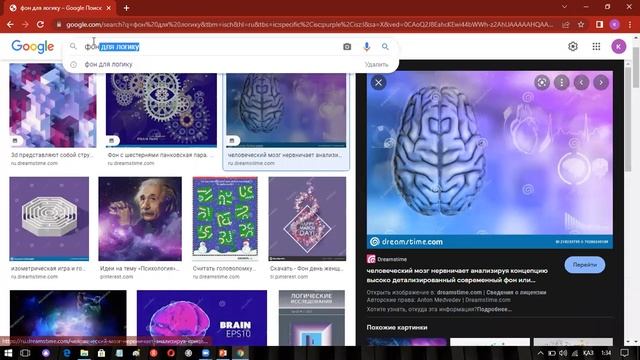Screen dimensions: 640x360
Task: Open the selected brain thumbnail in results
Action: pyautogui.click(x=286, y=109)
